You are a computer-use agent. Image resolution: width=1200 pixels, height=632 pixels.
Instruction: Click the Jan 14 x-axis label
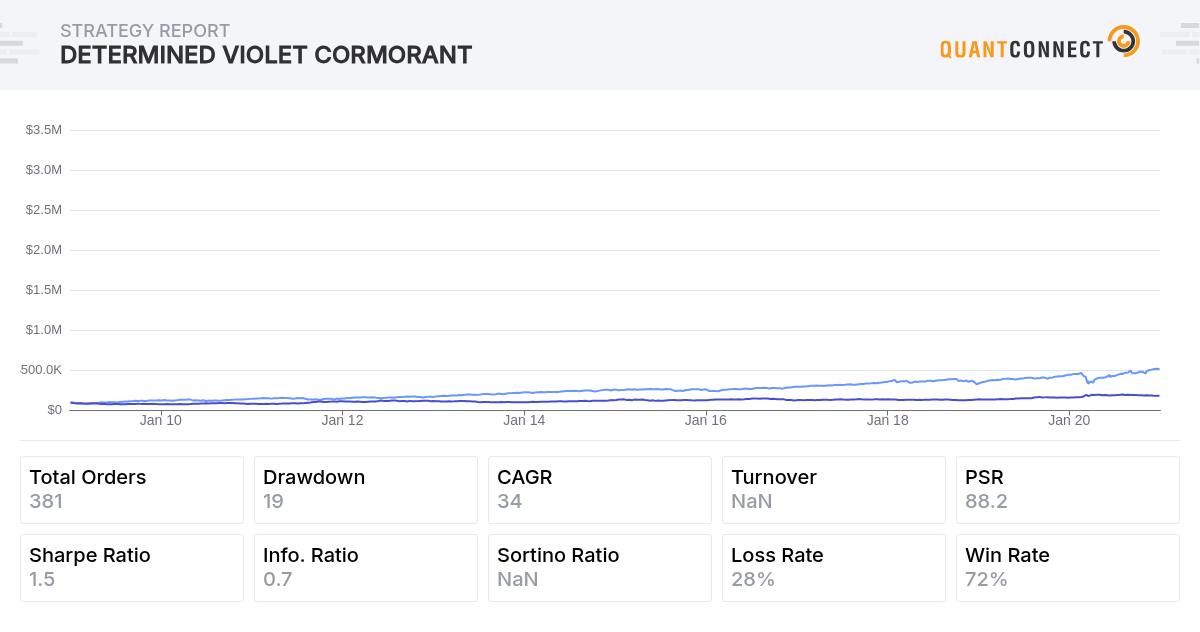tap(525, 421)
